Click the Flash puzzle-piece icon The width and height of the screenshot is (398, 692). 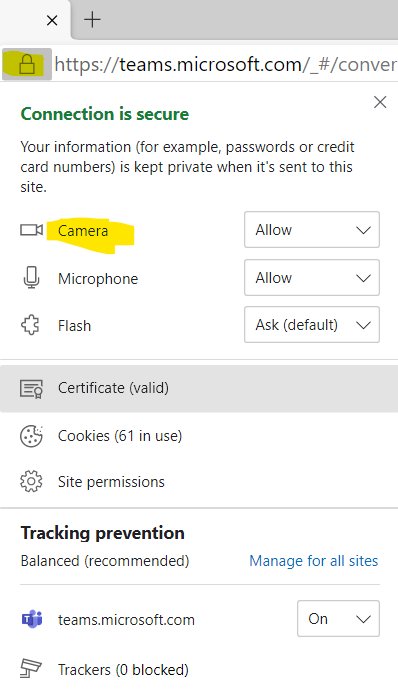(x=30, y=326)
